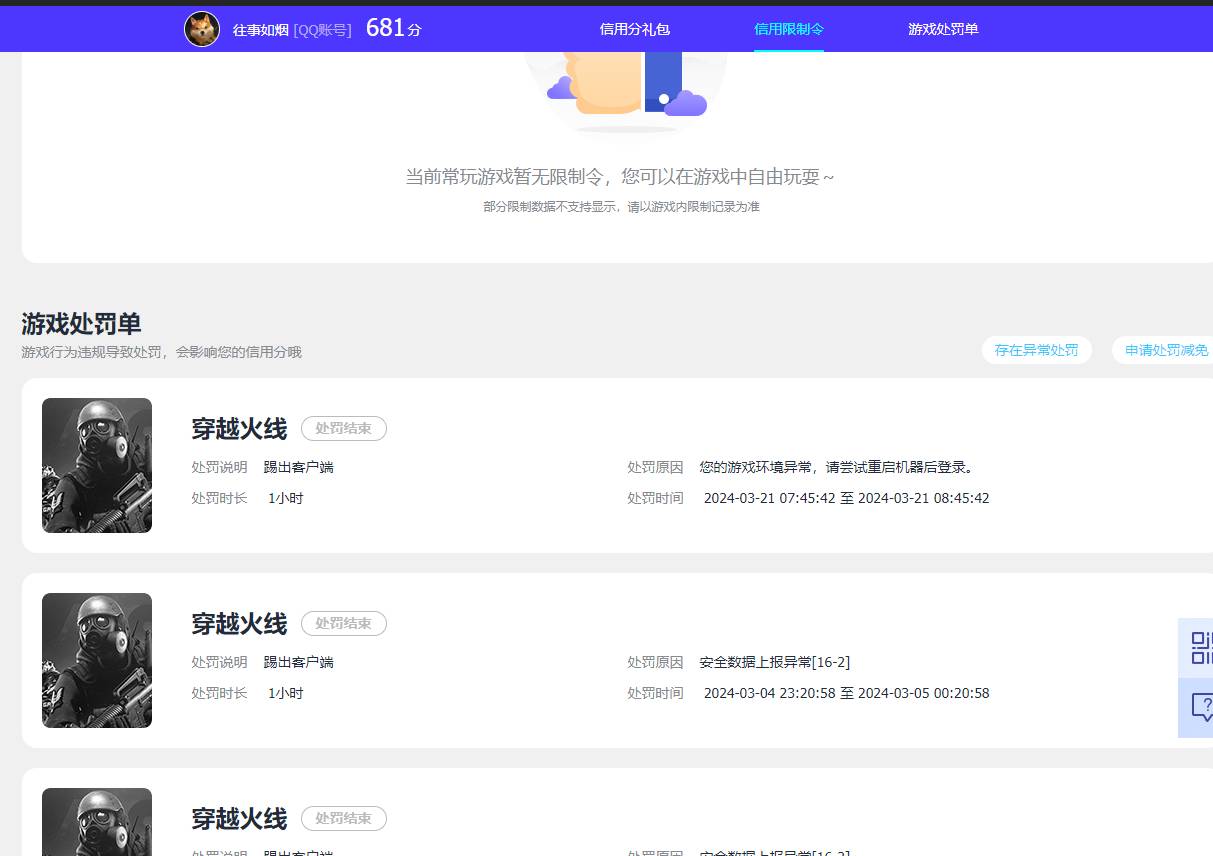The width and height of the screenshot is (1213, 856).
Task: Click the first 穿越火线 game icon
Action: 96,465
